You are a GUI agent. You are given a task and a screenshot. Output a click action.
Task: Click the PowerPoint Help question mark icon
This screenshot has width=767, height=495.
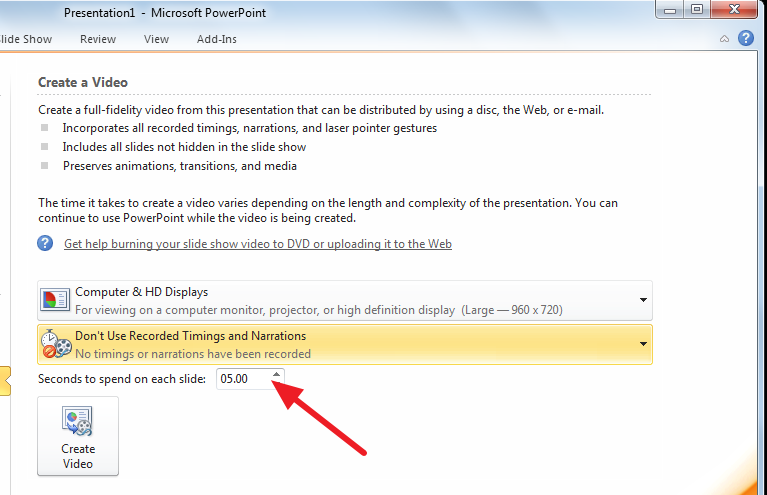[745, 38]
